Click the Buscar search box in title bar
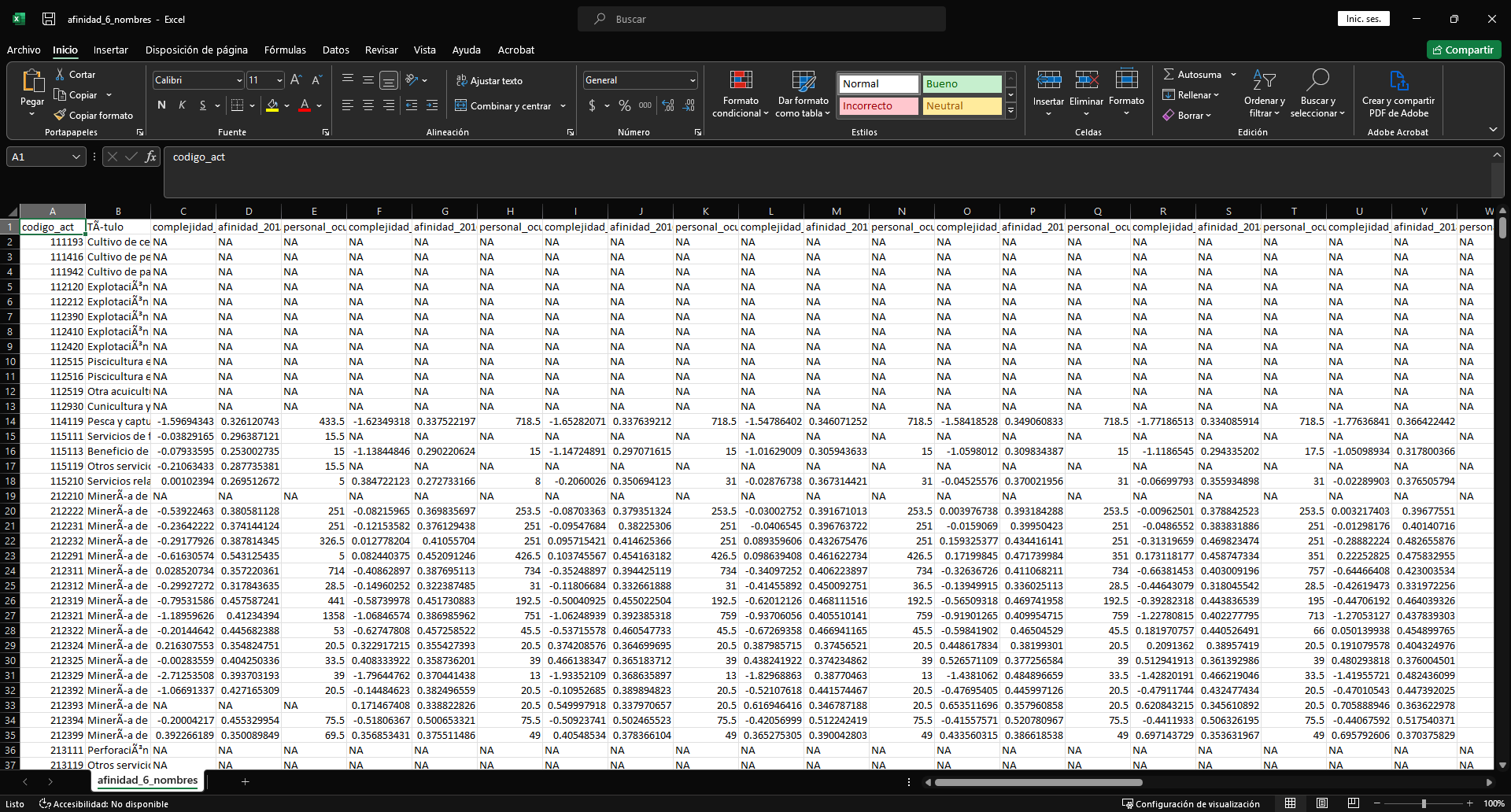 (x=761, y=19)
